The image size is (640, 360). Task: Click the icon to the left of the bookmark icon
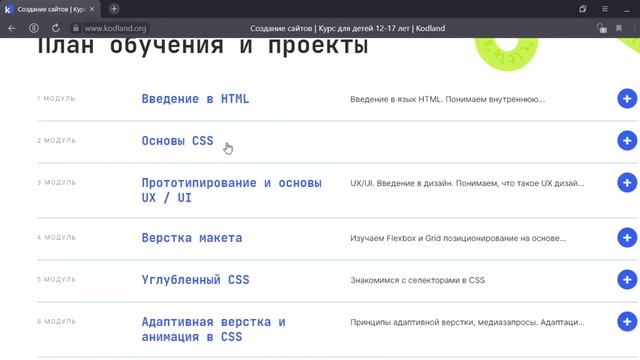(x=602, y=28)
